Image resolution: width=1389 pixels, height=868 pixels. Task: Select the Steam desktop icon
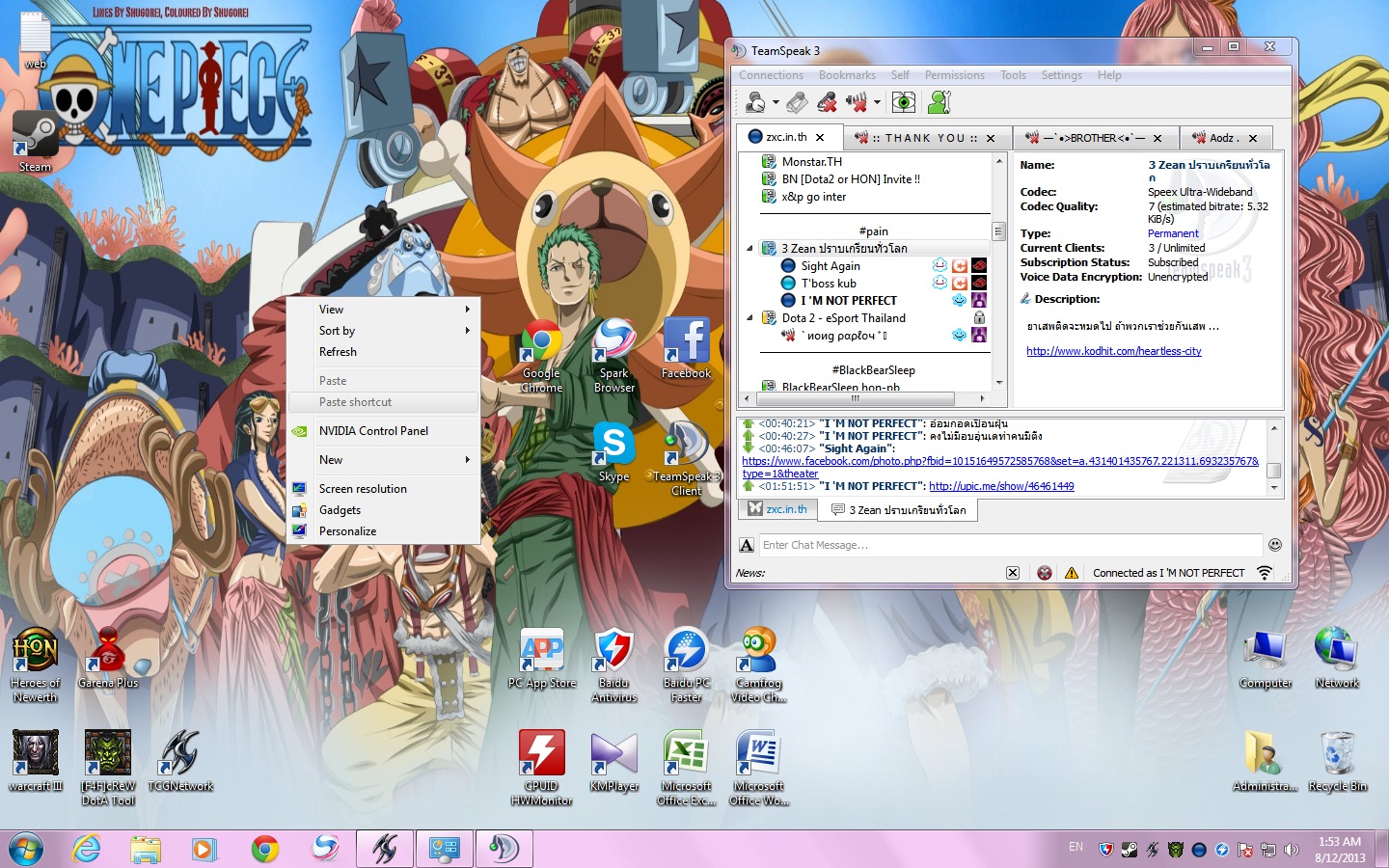point(35,143)
